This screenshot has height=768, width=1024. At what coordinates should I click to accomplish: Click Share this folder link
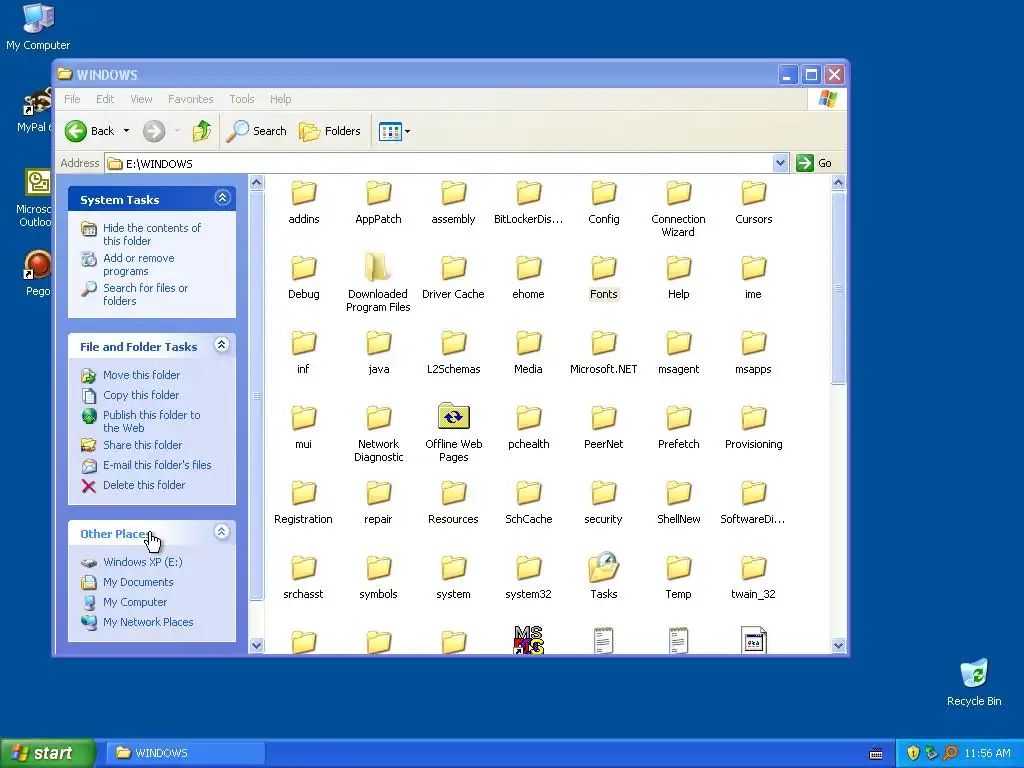tap(142, 445)
